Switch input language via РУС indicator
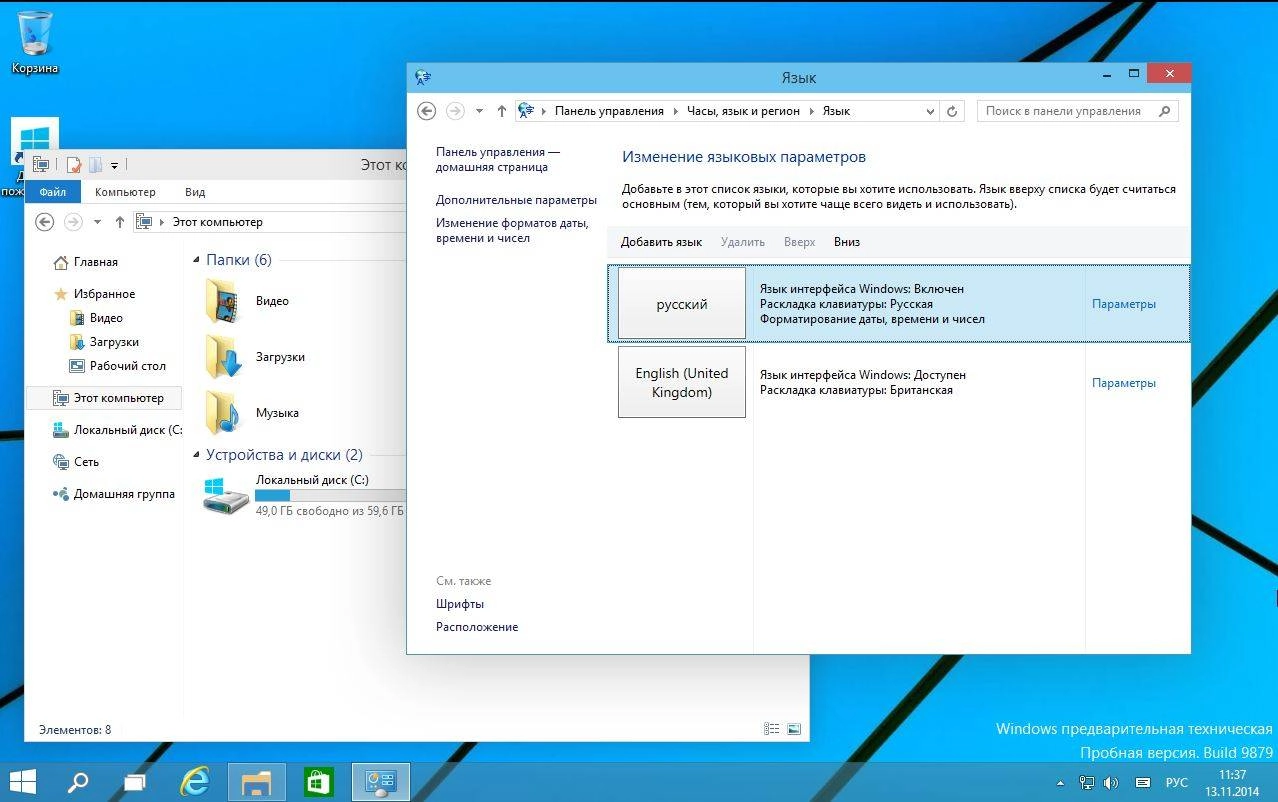Screen dimensions: 1278x802 point(1177,782)
